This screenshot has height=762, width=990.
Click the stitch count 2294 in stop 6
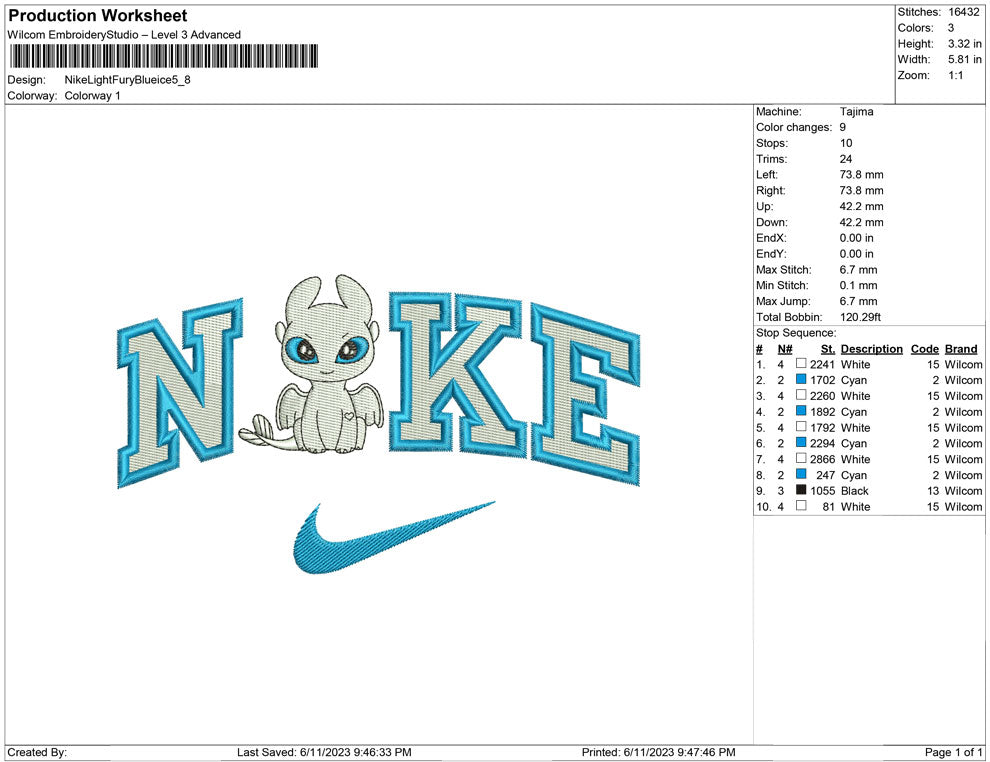pos(823,443)
